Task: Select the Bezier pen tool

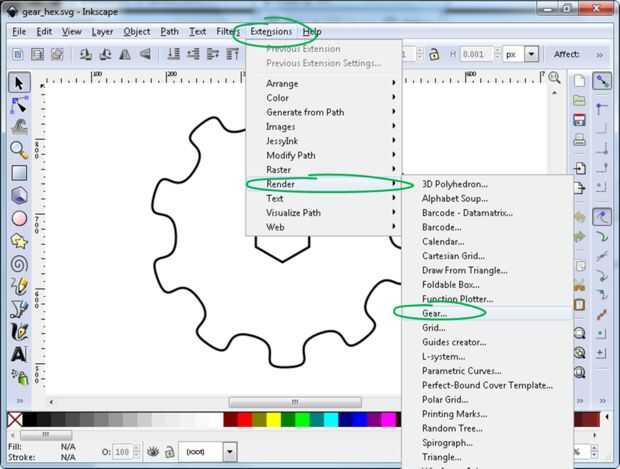Action: [x=19, y=309]
